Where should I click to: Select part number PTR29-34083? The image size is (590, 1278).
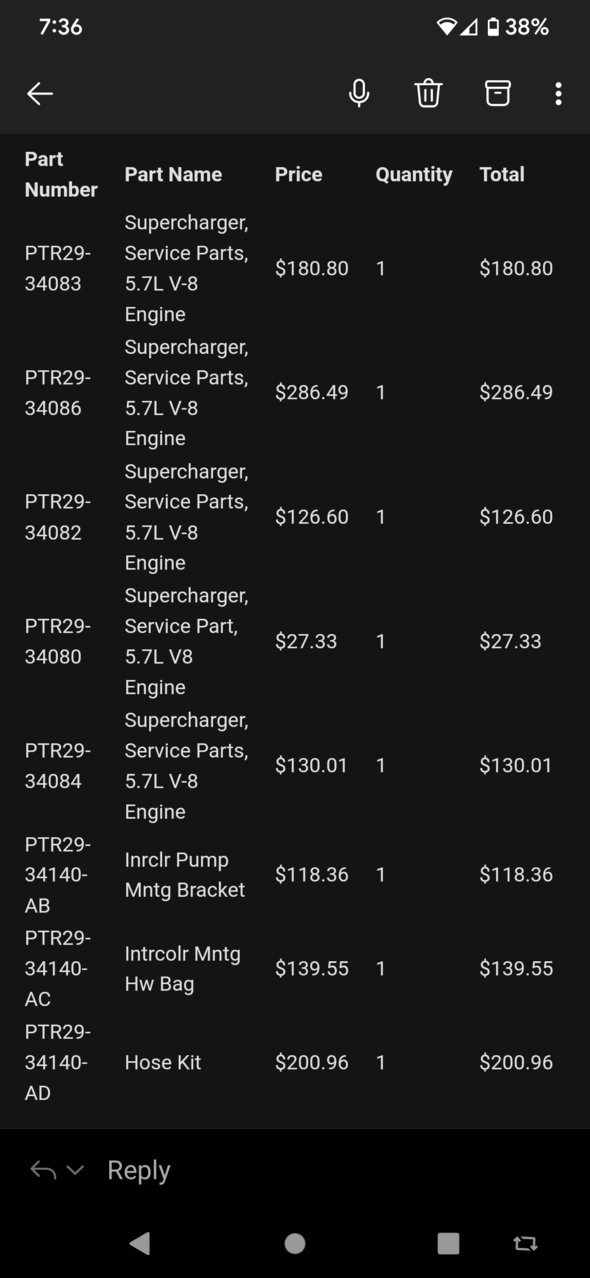[x=58, y=268]
